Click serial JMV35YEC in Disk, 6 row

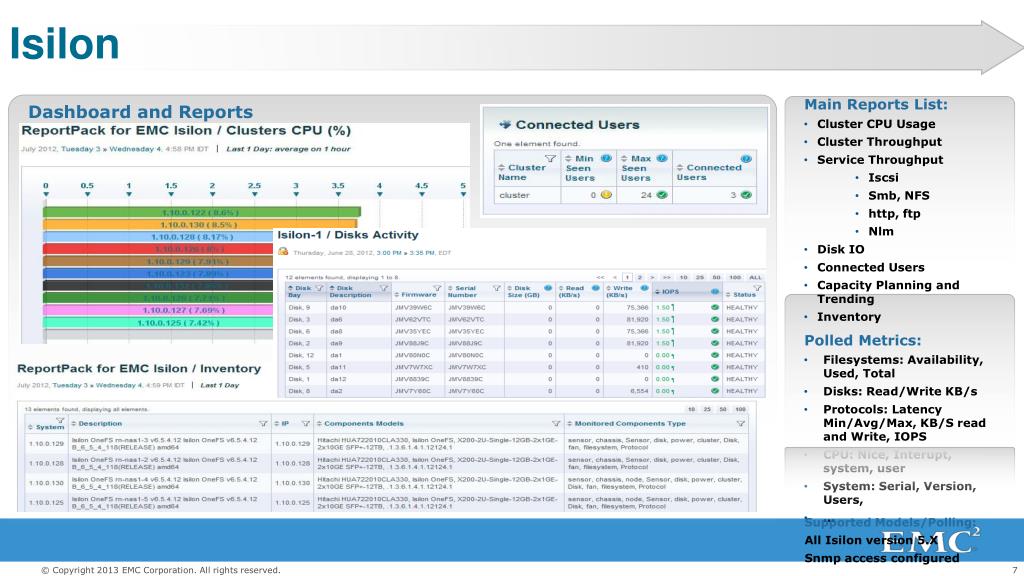[462, 331]
